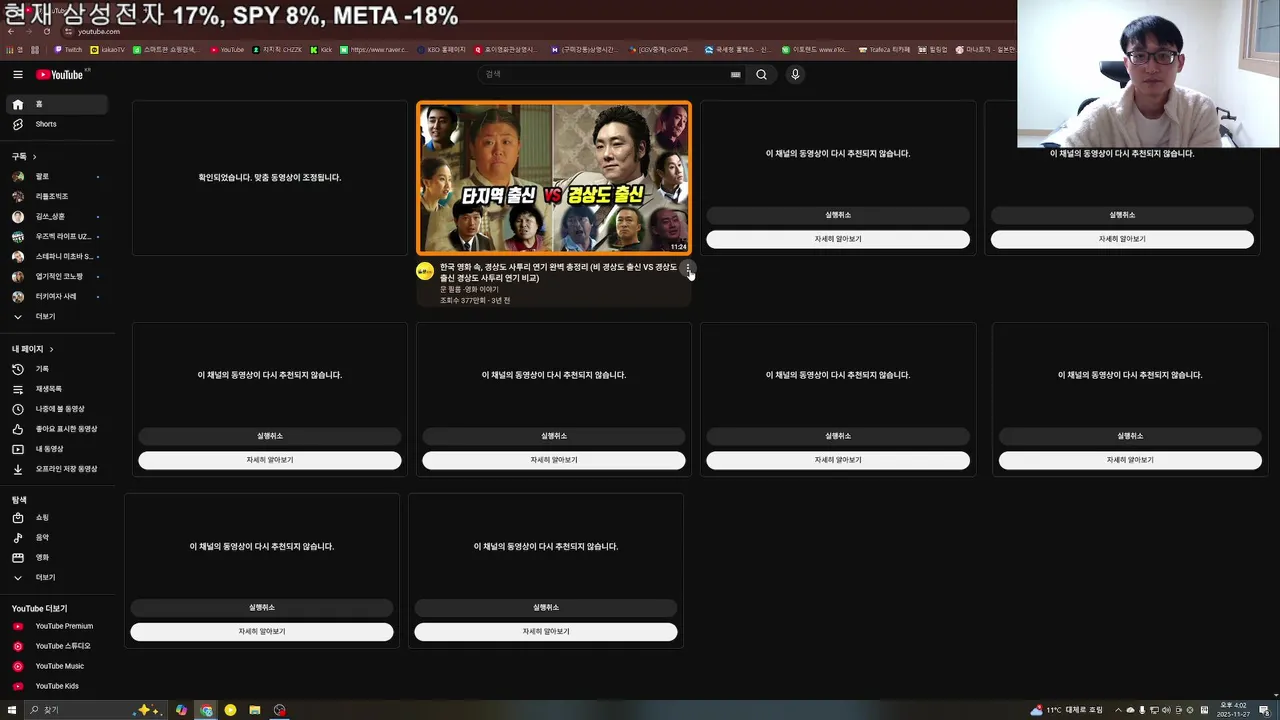The image size is (1280, 720).
Task: Open offline saved videos (오프라인 저장 동영상)
Action: pos(56,469)
